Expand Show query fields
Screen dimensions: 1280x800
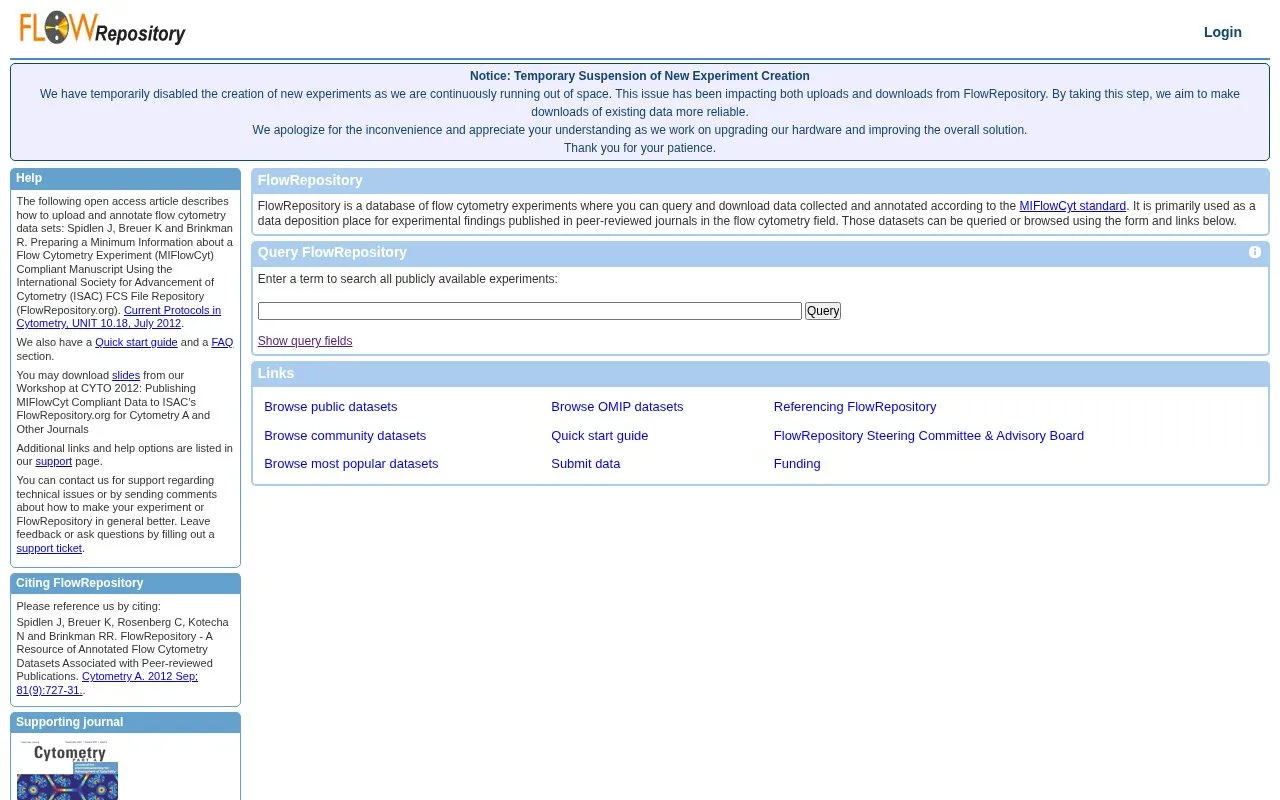(x=305, y=341)
